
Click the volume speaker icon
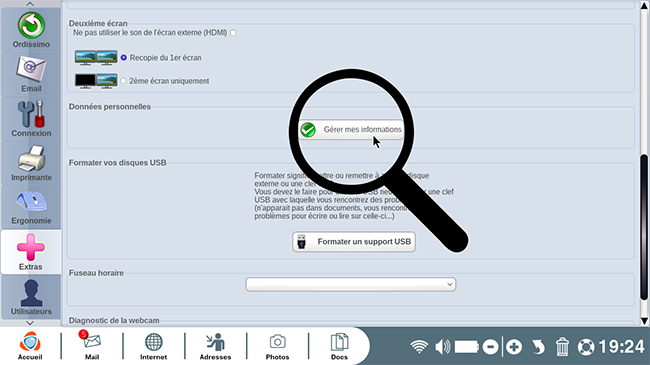tap(443, 346)
